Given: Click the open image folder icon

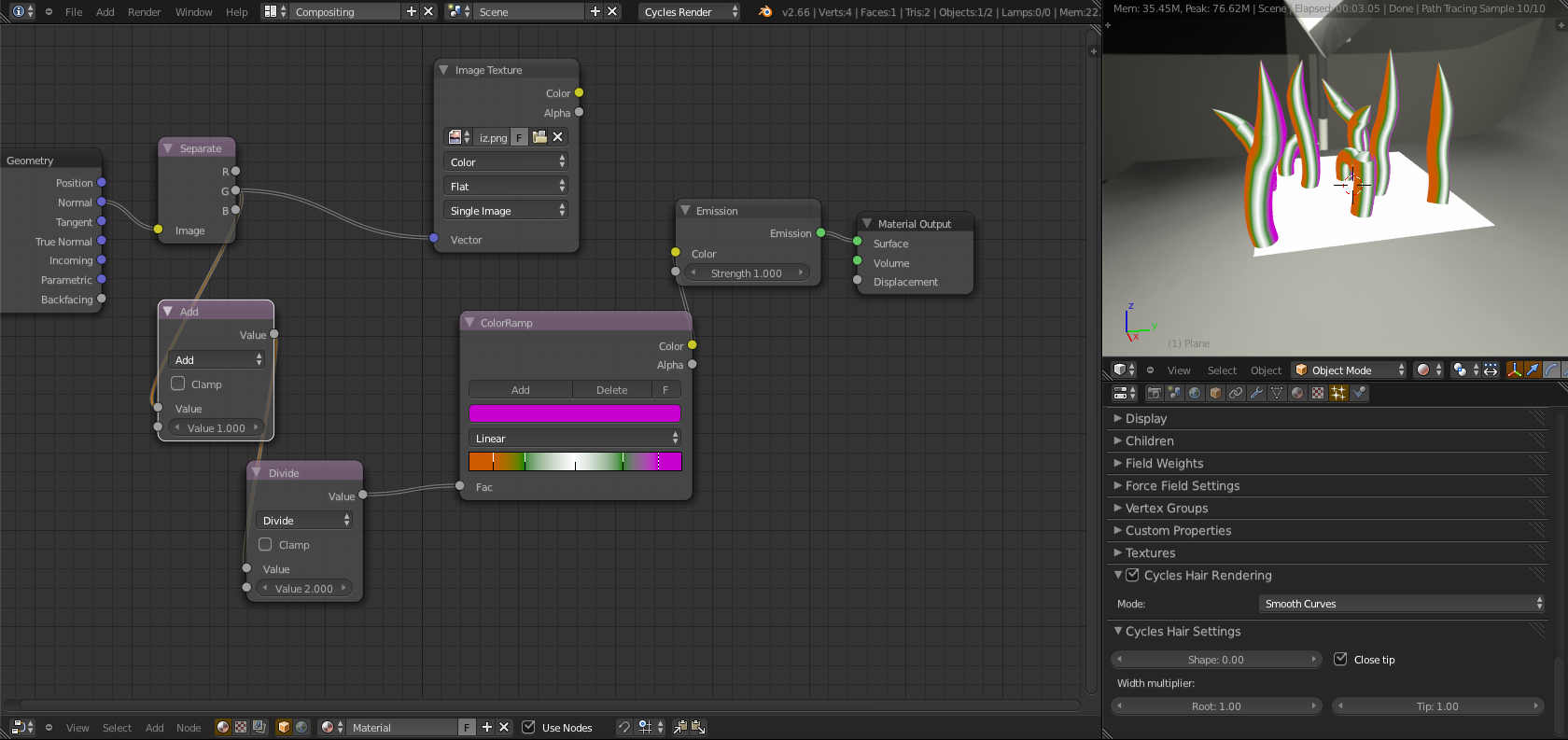Looking at the screenshot, I should pyautogui.click(x=539, y=137).
